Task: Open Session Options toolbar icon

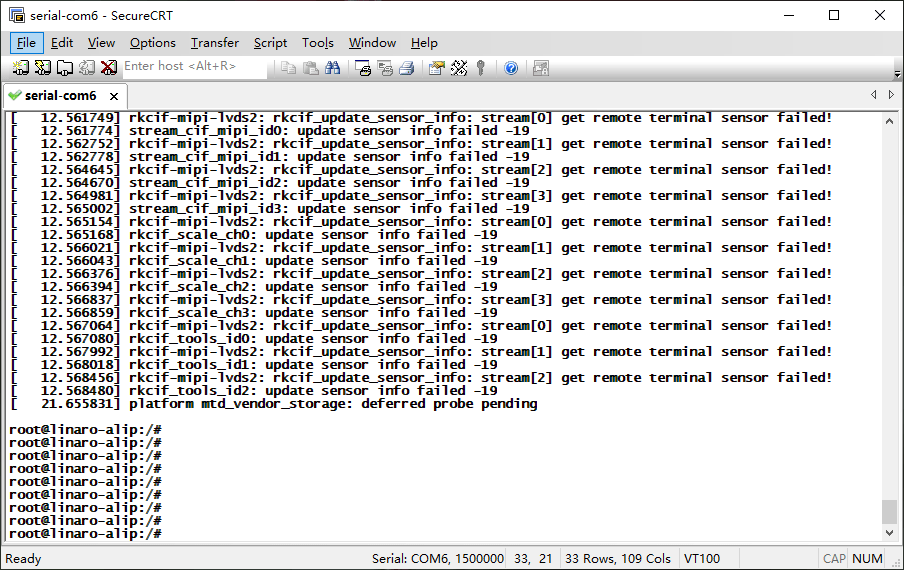Action: point(436,68)
